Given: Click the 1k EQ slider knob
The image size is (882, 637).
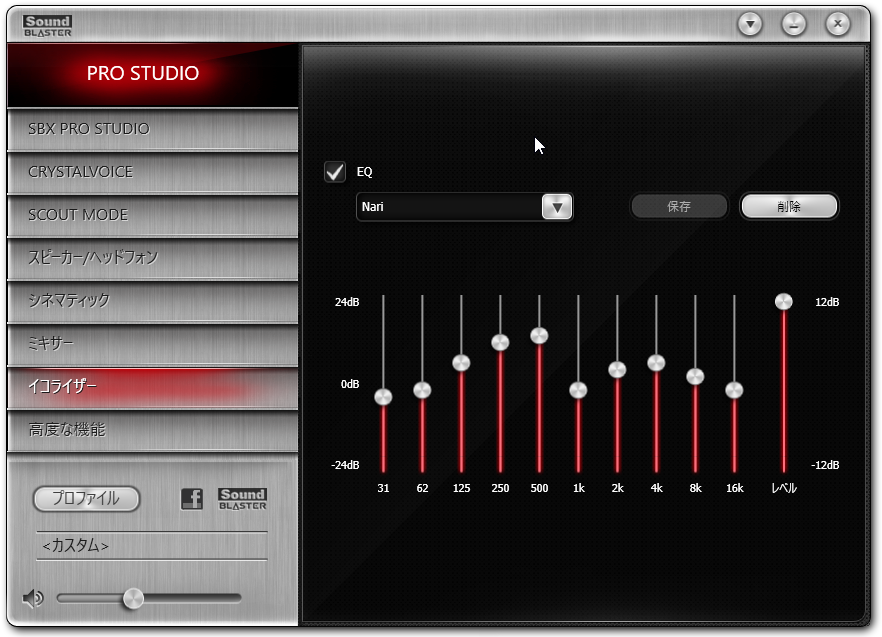Looking at the screenshot, I should tap(578, 390).
